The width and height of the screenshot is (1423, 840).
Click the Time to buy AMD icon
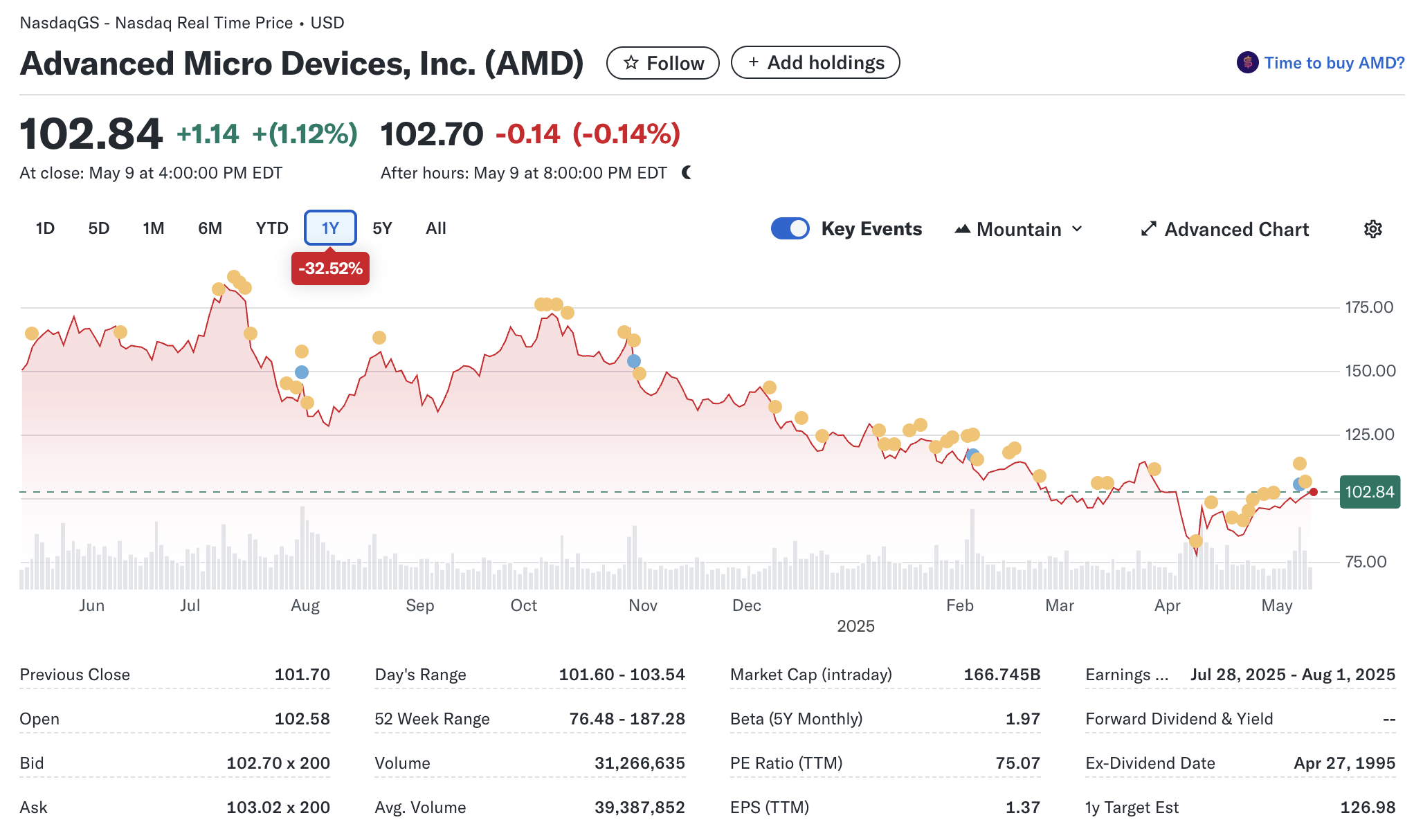1247,63
